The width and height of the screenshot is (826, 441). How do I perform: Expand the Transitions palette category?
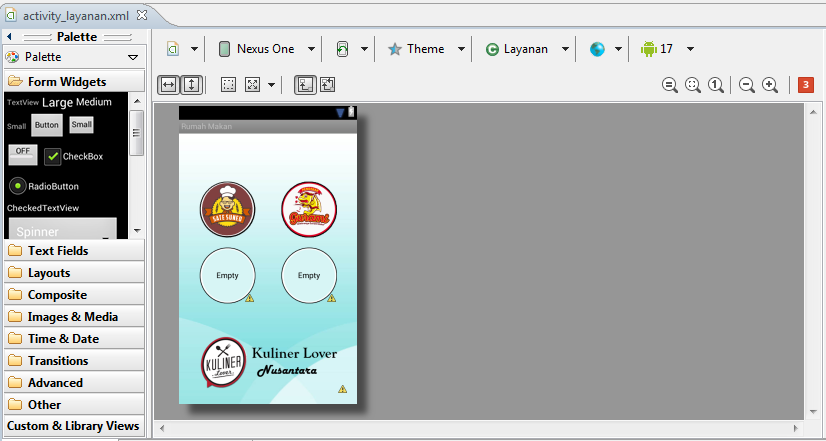(x=74, y=361)
